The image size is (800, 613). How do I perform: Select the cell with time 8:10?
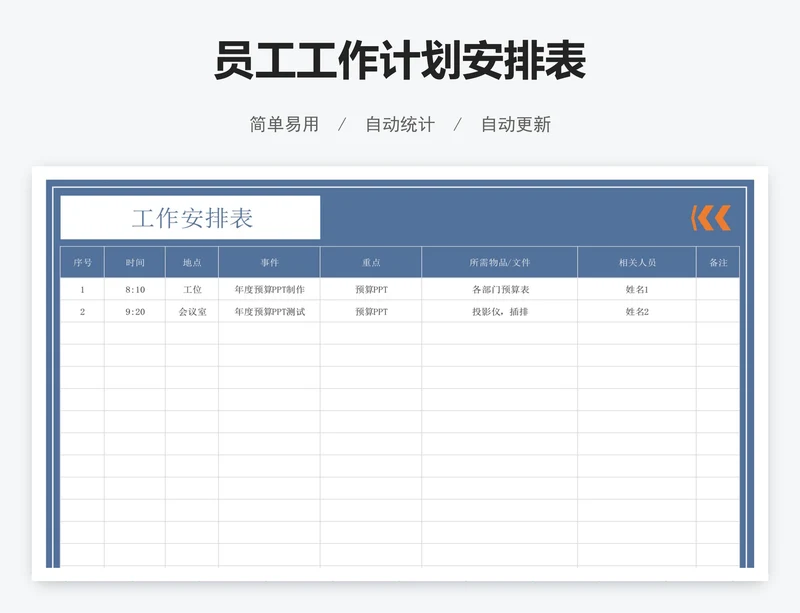(x=135, y=289)
